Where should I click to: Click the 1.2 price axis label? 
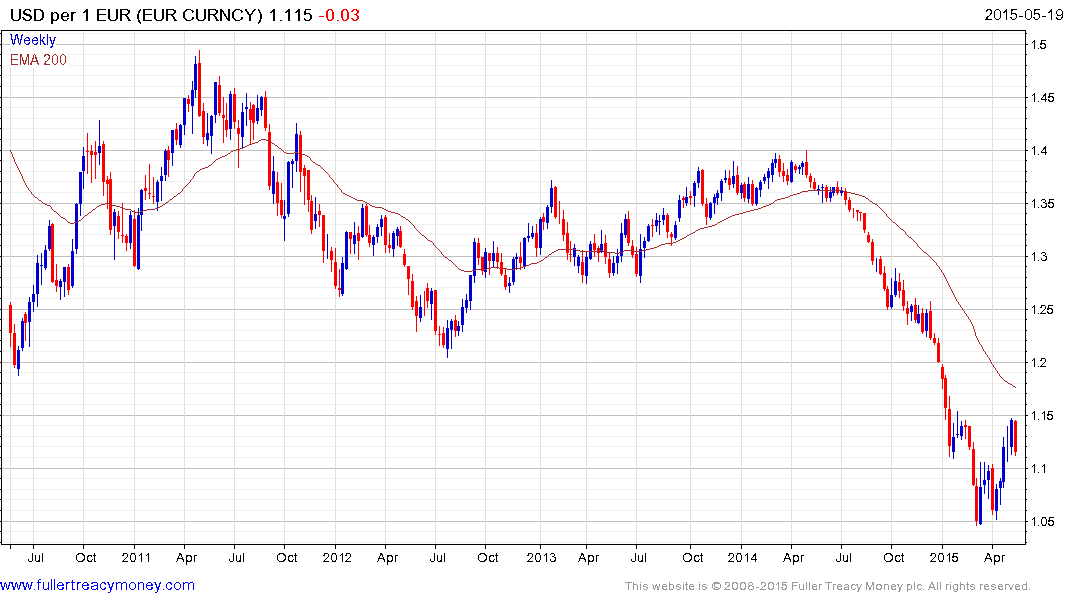pos(1039,363)
